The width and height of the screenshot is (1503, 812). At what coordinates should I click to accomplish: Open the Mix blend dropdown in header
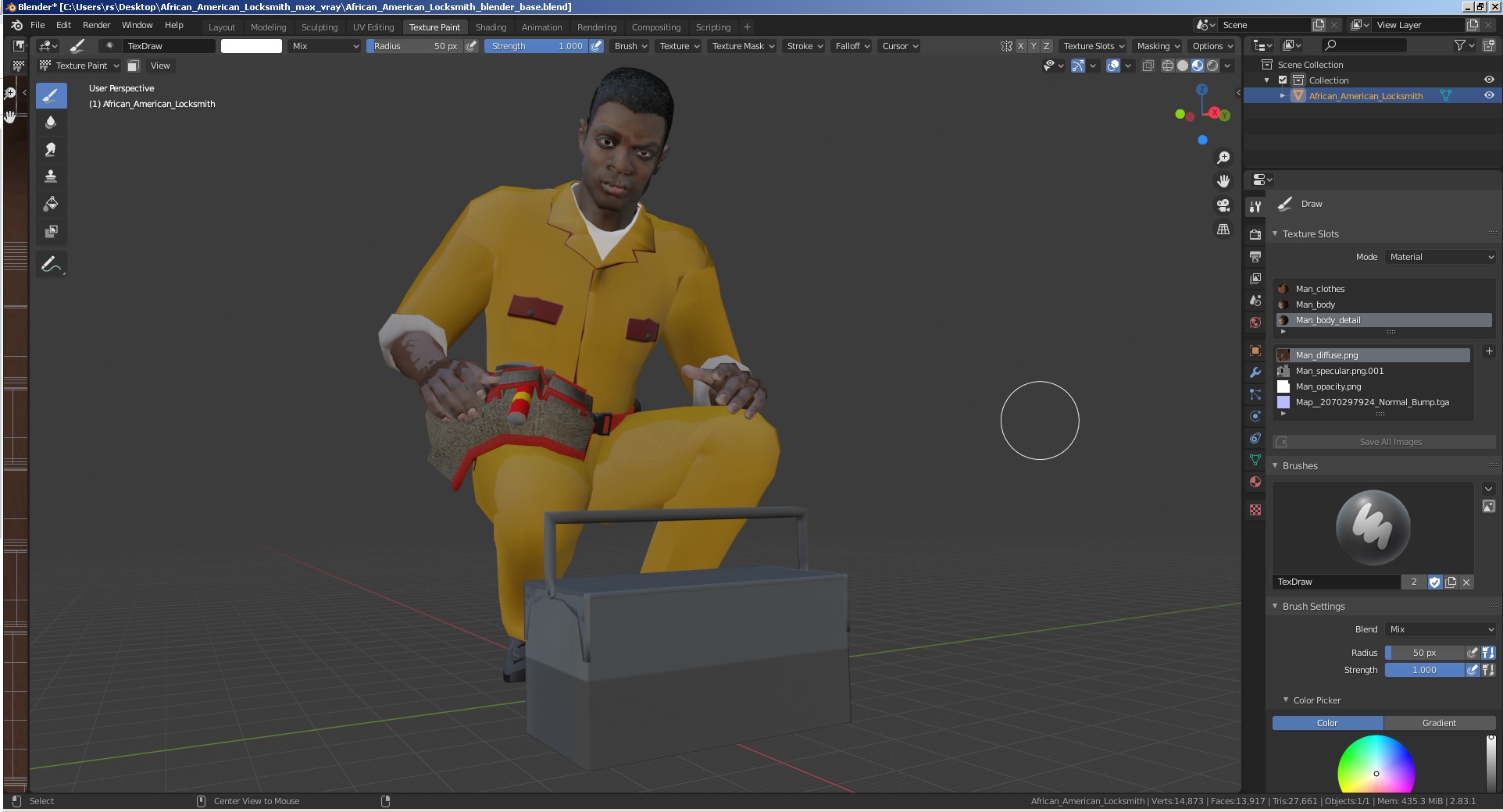325,46
